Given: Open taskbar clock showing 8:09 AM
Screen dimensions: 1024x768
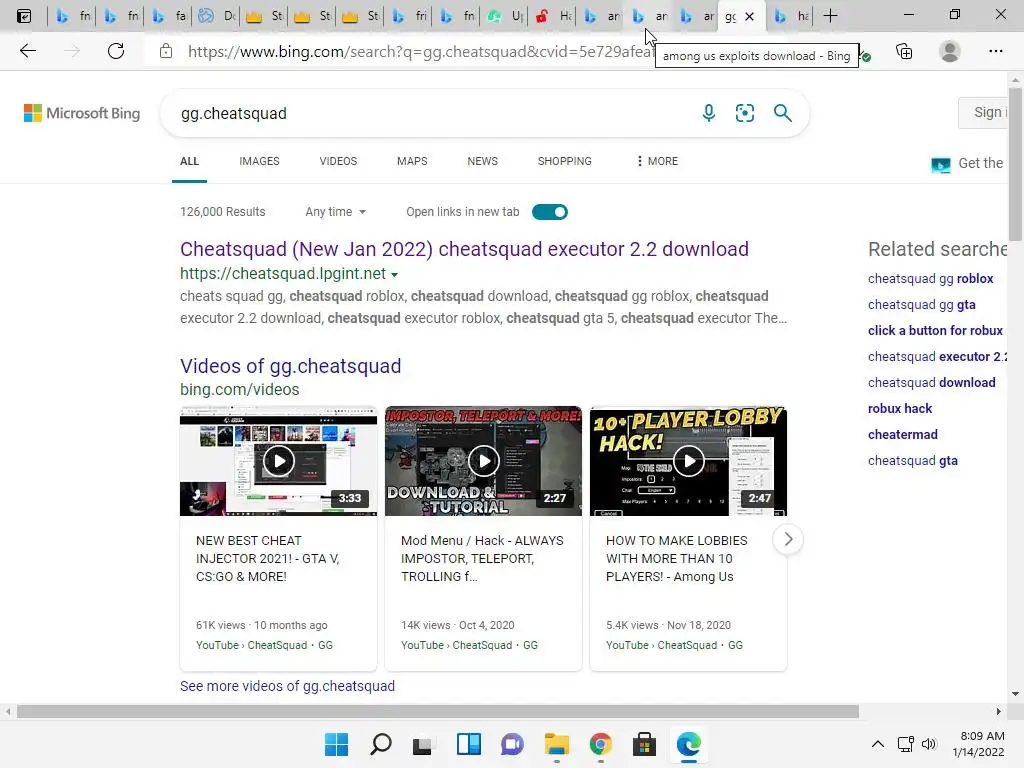Looking at the screenshot, I should pyautogui.click(x=978, y=744).
